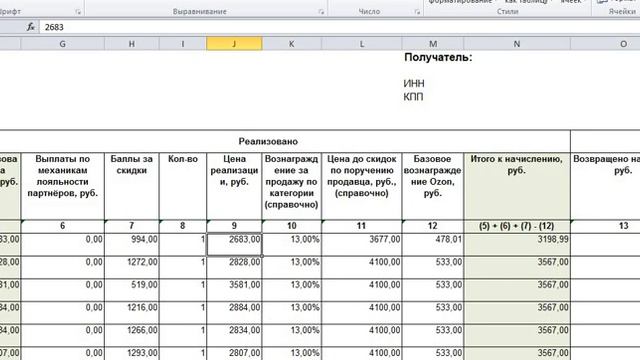Click the 'ИНН' cell
Image resolution: width=640 pixels, height=360 pixels.
(414, 83)
